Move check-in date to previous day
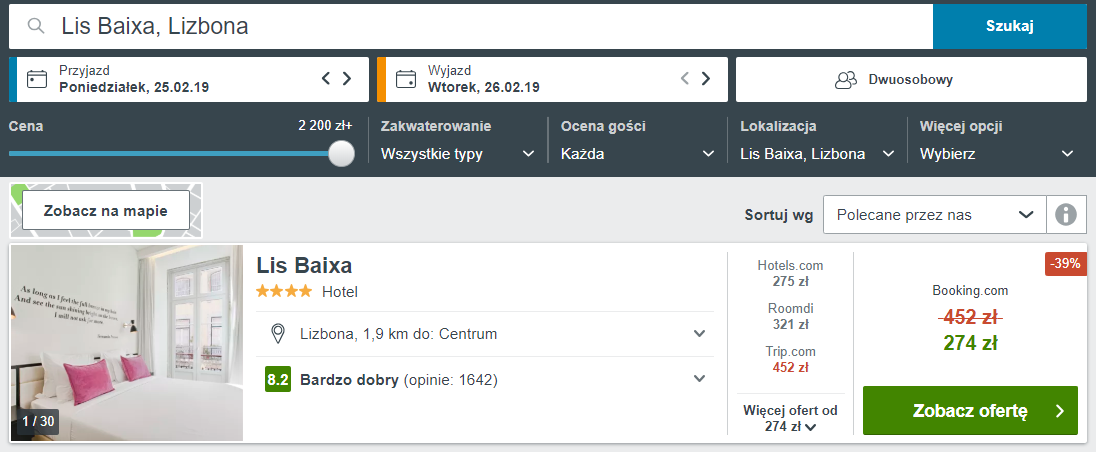Screen dimensions: 1096x452 (326, 78)
